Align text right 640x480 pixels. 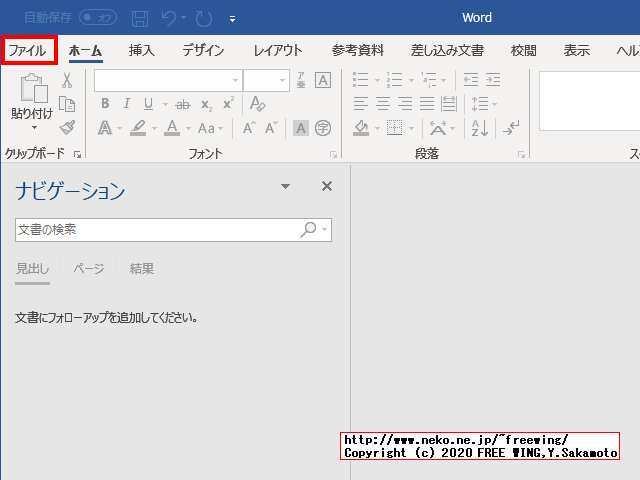pos(405,104)
